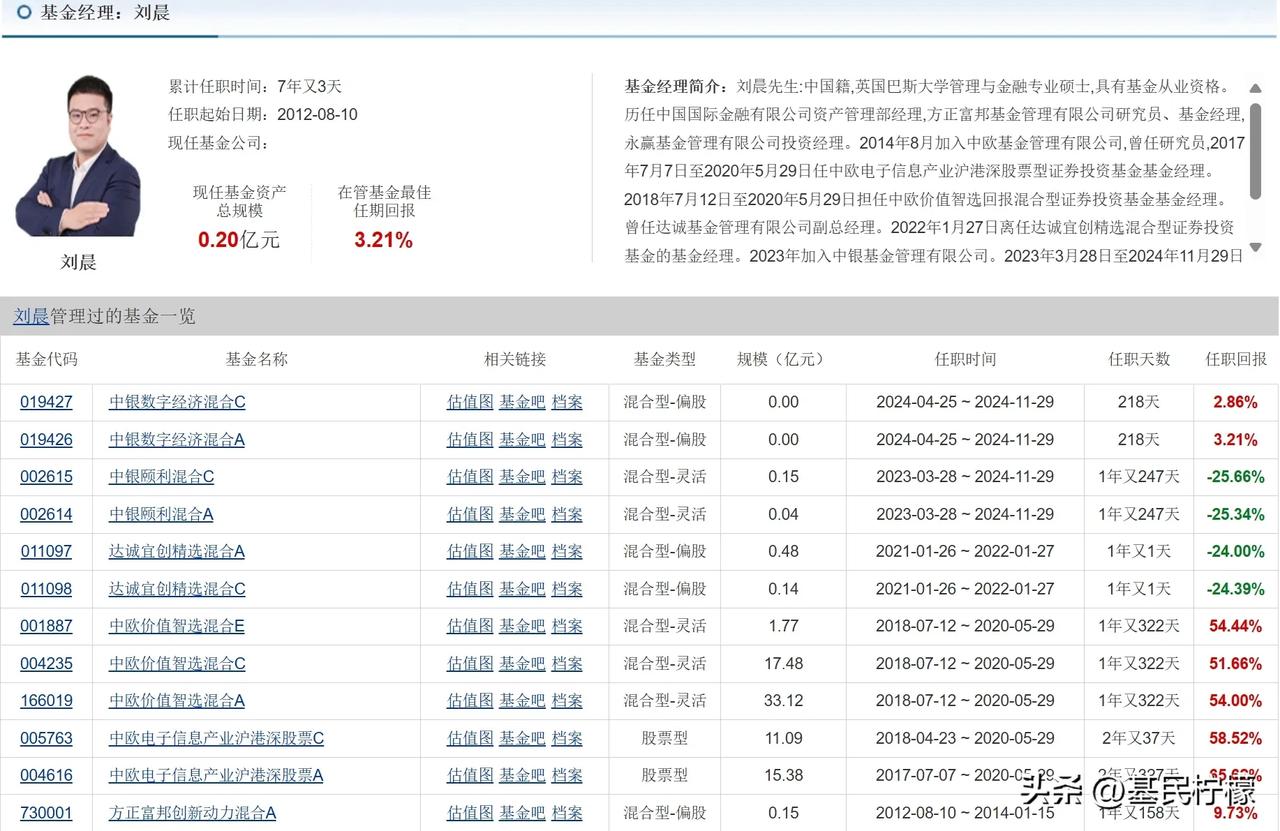Click the 任职回报 column header

click(x=1236, y=359)
